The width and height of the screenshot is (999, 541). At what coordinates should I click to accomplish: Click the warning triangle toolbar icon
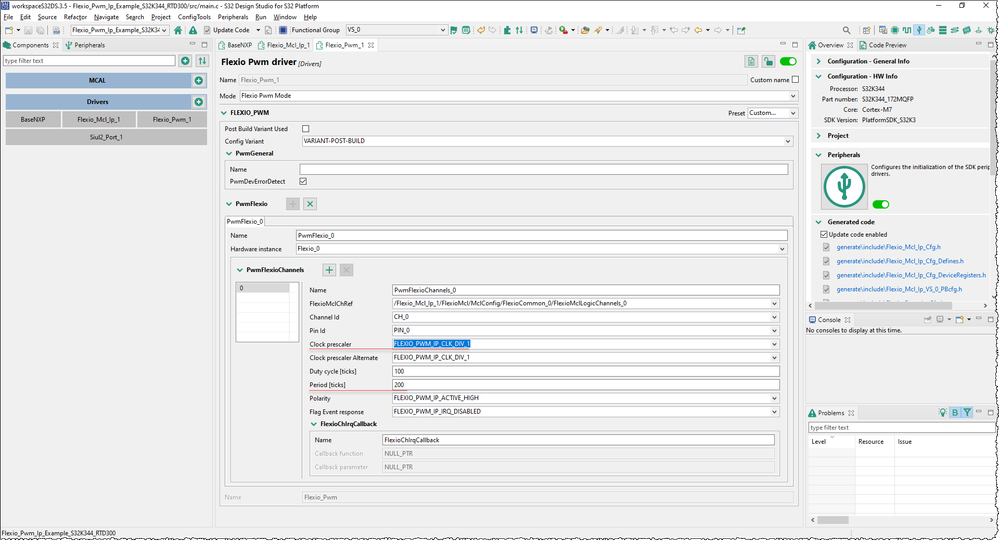tap(192, 30)
